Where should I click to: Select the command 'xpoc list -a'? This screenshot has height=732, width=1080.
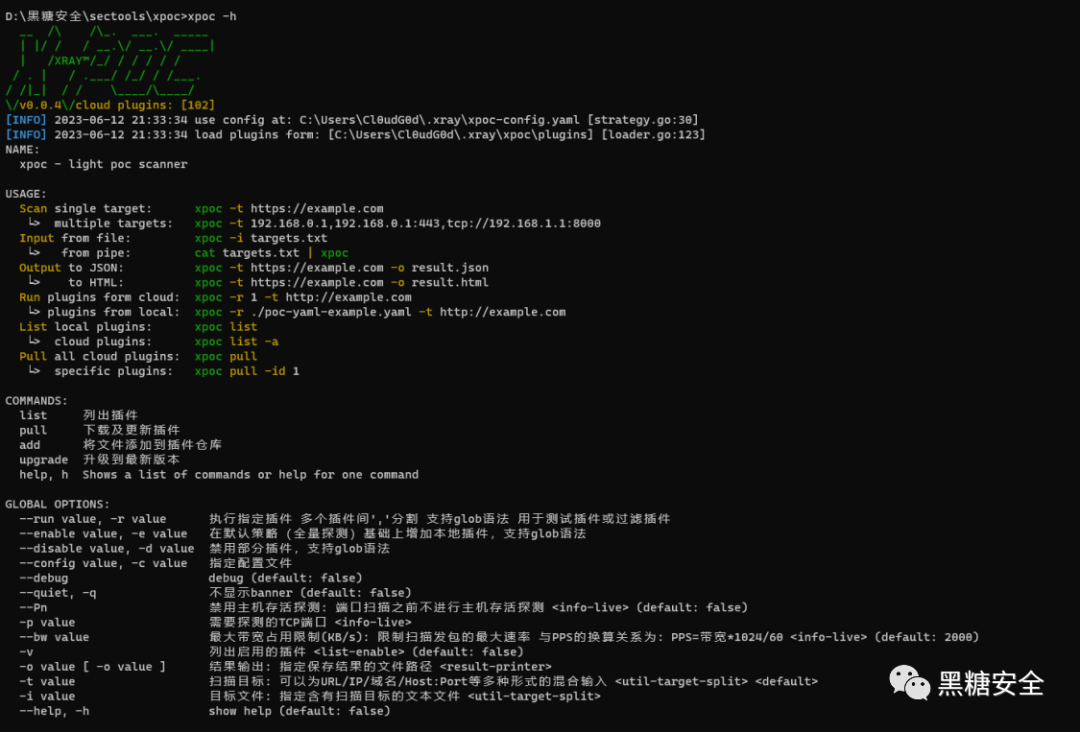tap(236, 342)
